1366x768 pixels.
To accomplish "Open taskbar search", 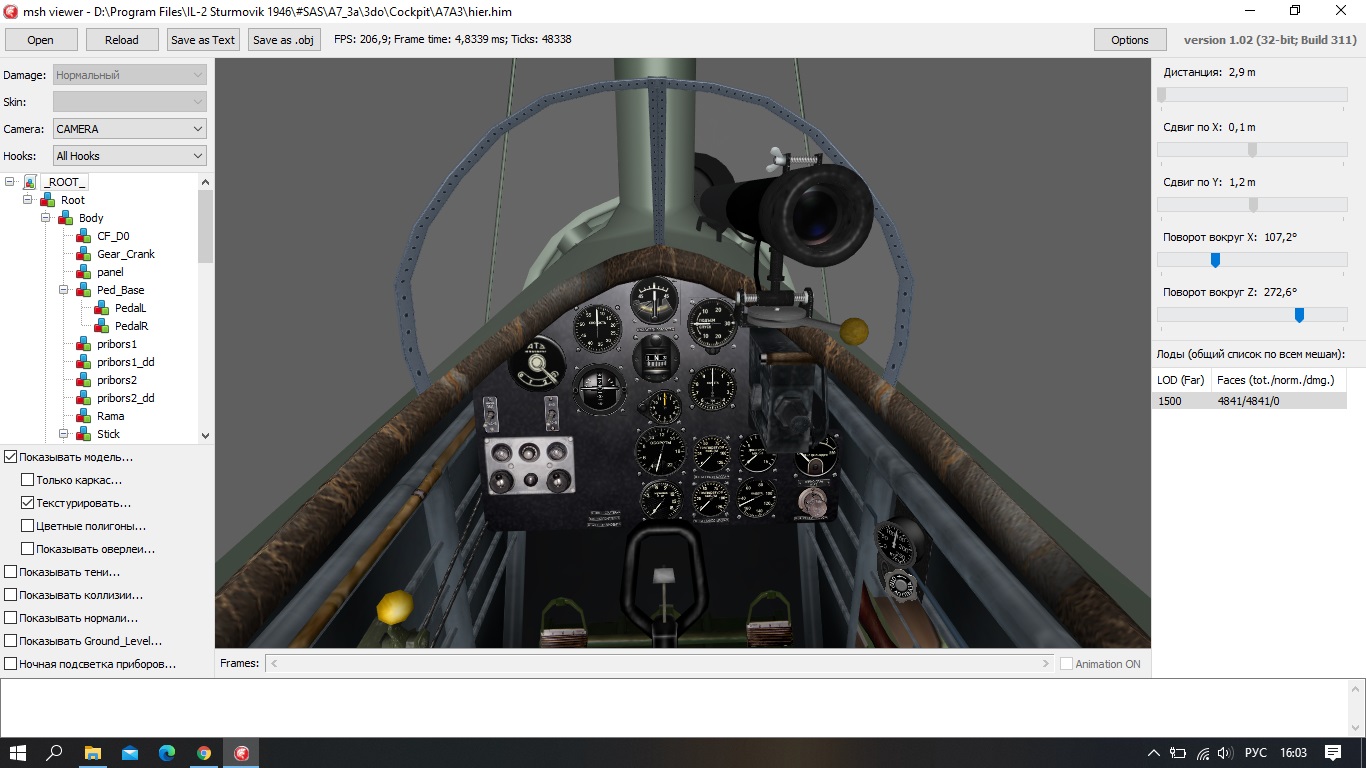I will pyautogui.click(x=55, y=753).
